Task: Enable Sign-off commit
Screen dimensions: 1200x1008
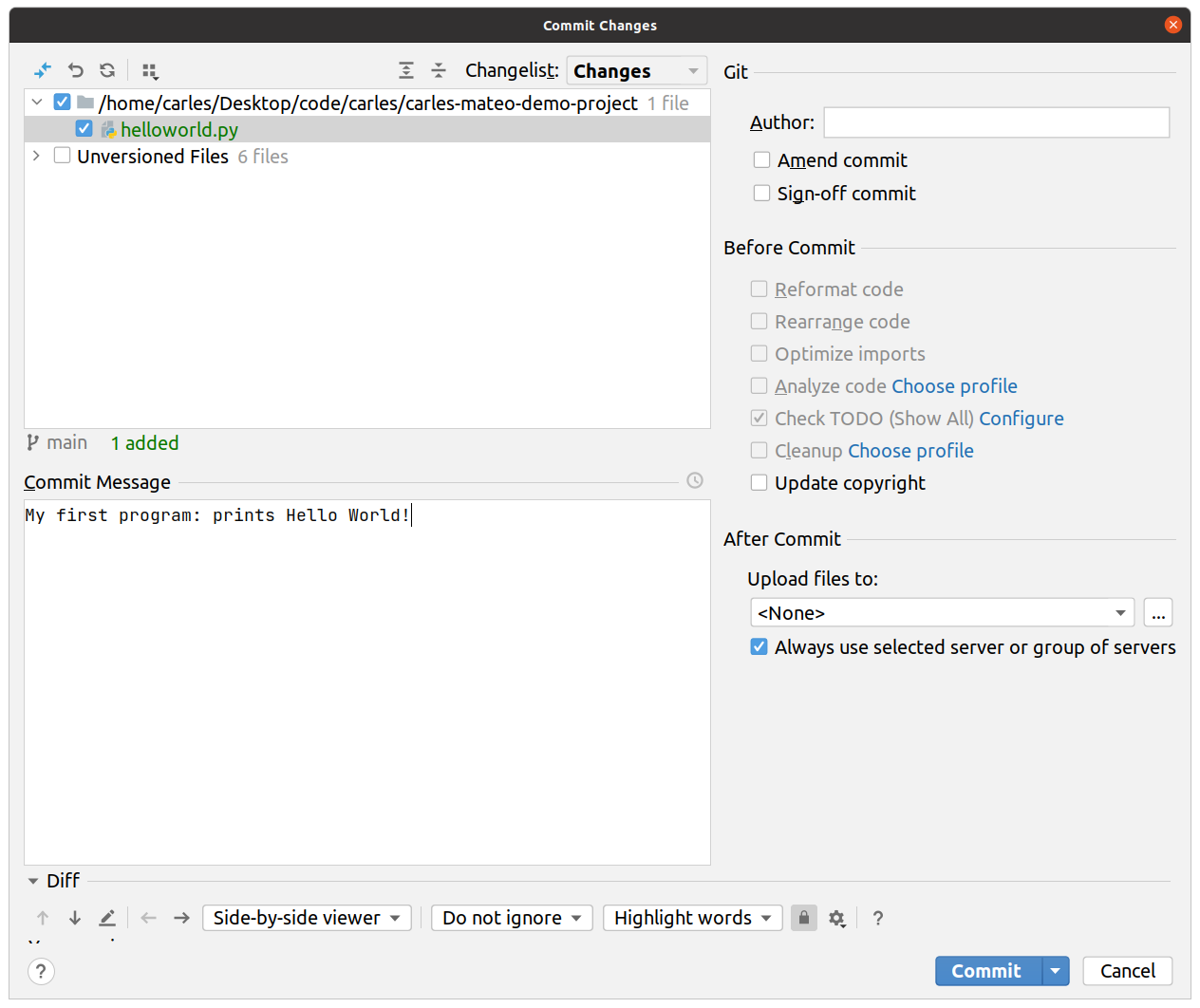Action: pyautogui.click(x=761, y=193)
